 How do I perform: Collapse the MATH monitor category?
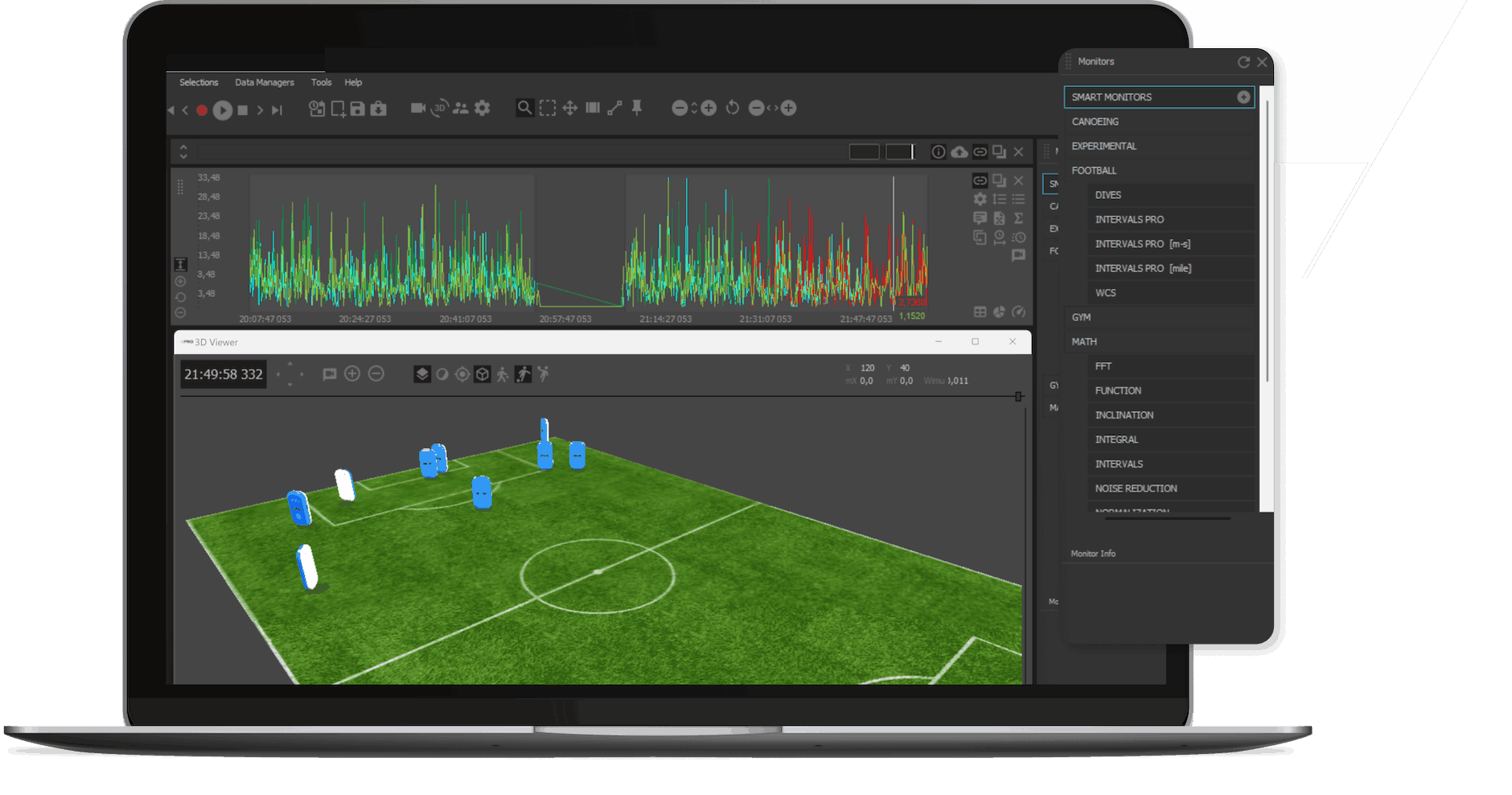click(x=1083, y=342)
